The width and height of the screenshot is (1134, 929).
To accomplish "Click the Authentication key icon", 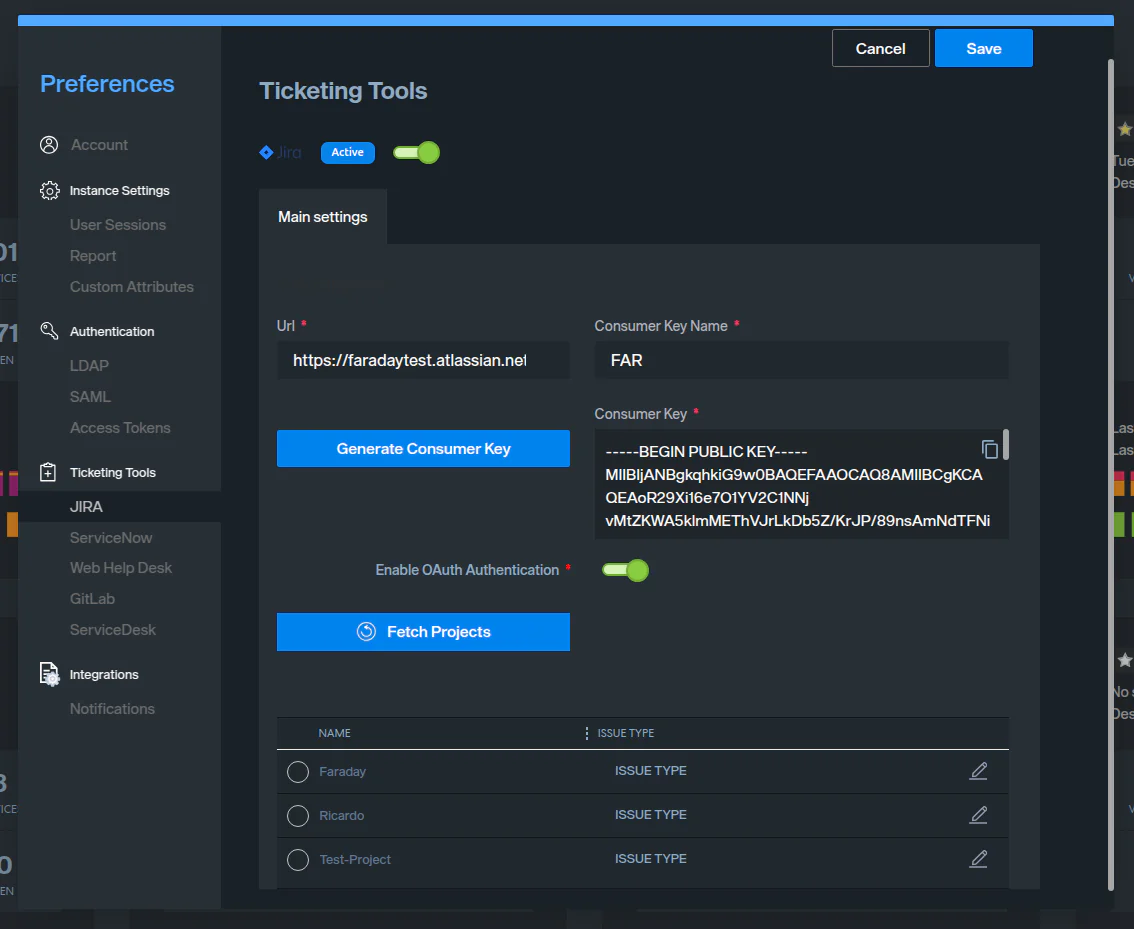I will tap(49, 331).
